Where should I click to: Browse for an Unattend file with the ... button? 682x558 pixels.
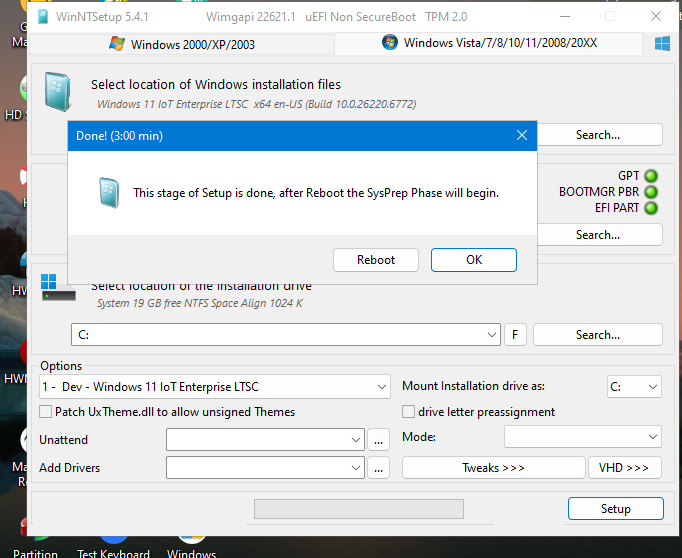pos(378,440)
